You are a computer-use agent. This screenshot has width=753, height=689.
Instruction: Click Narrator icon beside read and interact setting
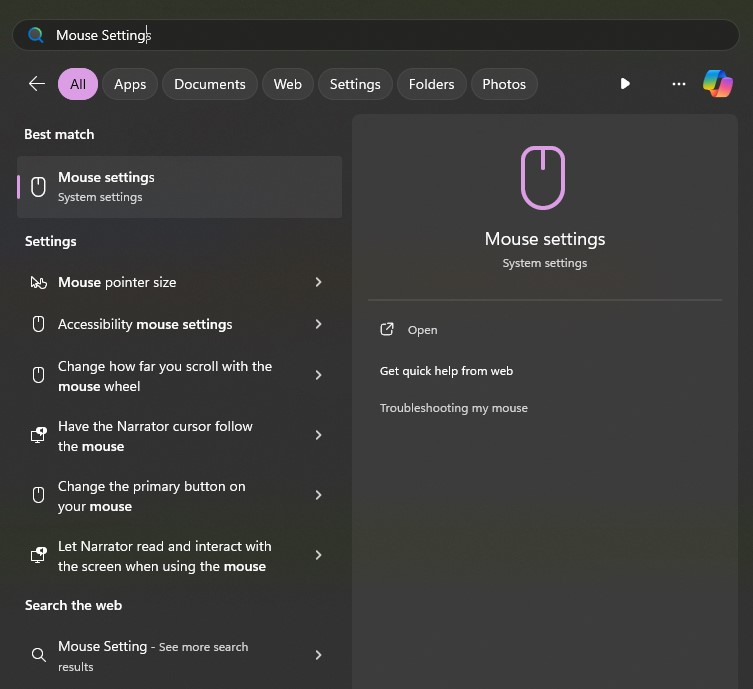38,555
